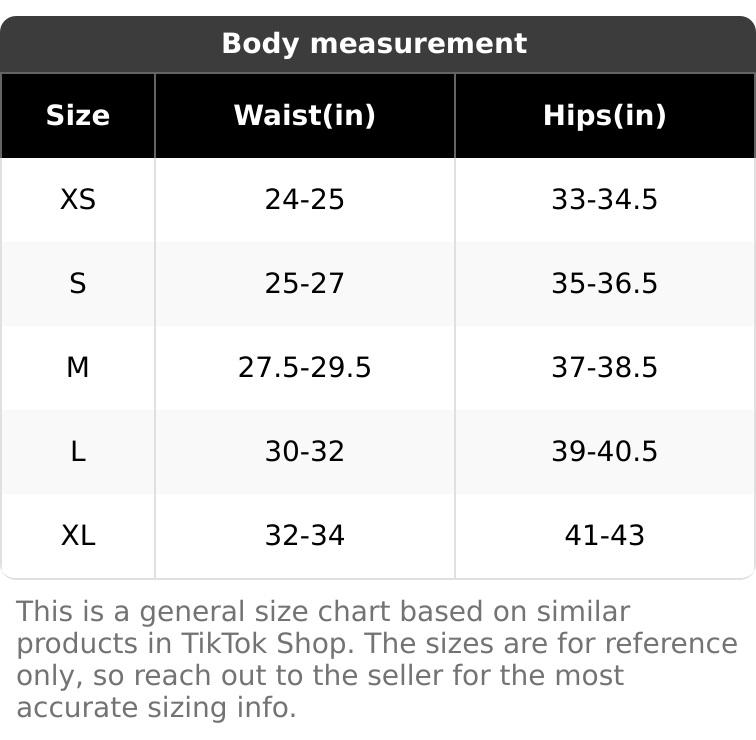Select the XS size cell
The width and height of the screenshot is (756, 740).
click(x=78, y=200)
